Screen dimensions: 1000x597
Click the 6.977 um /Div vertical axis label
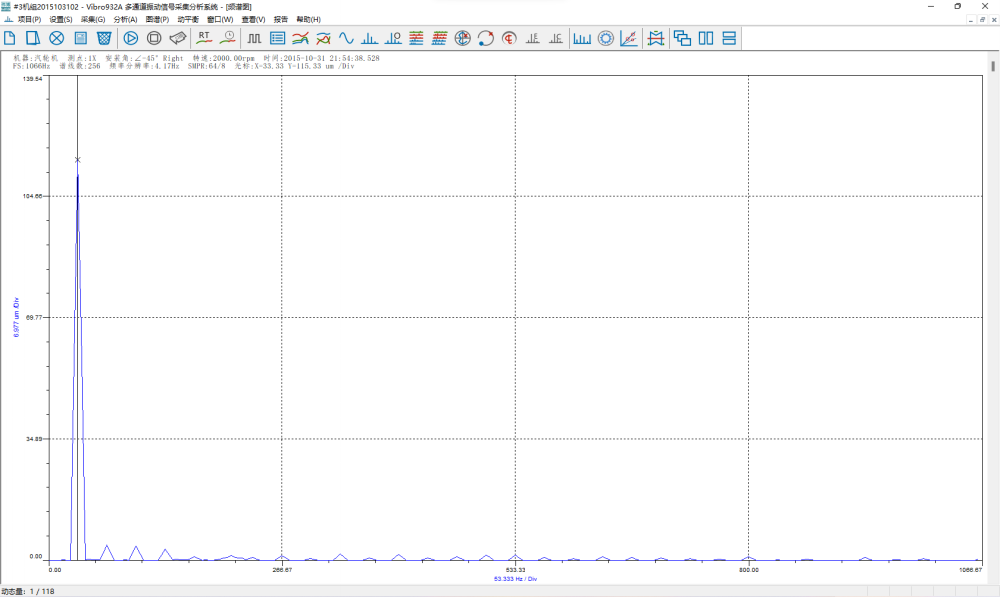pyautogui.click(x=16, y=317)
